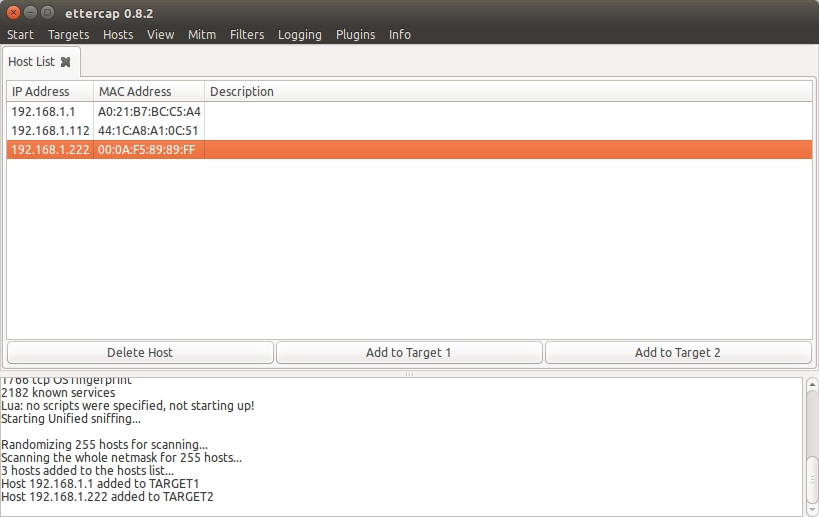
Task: Open the Hosts menu
Action: (118, 34)
